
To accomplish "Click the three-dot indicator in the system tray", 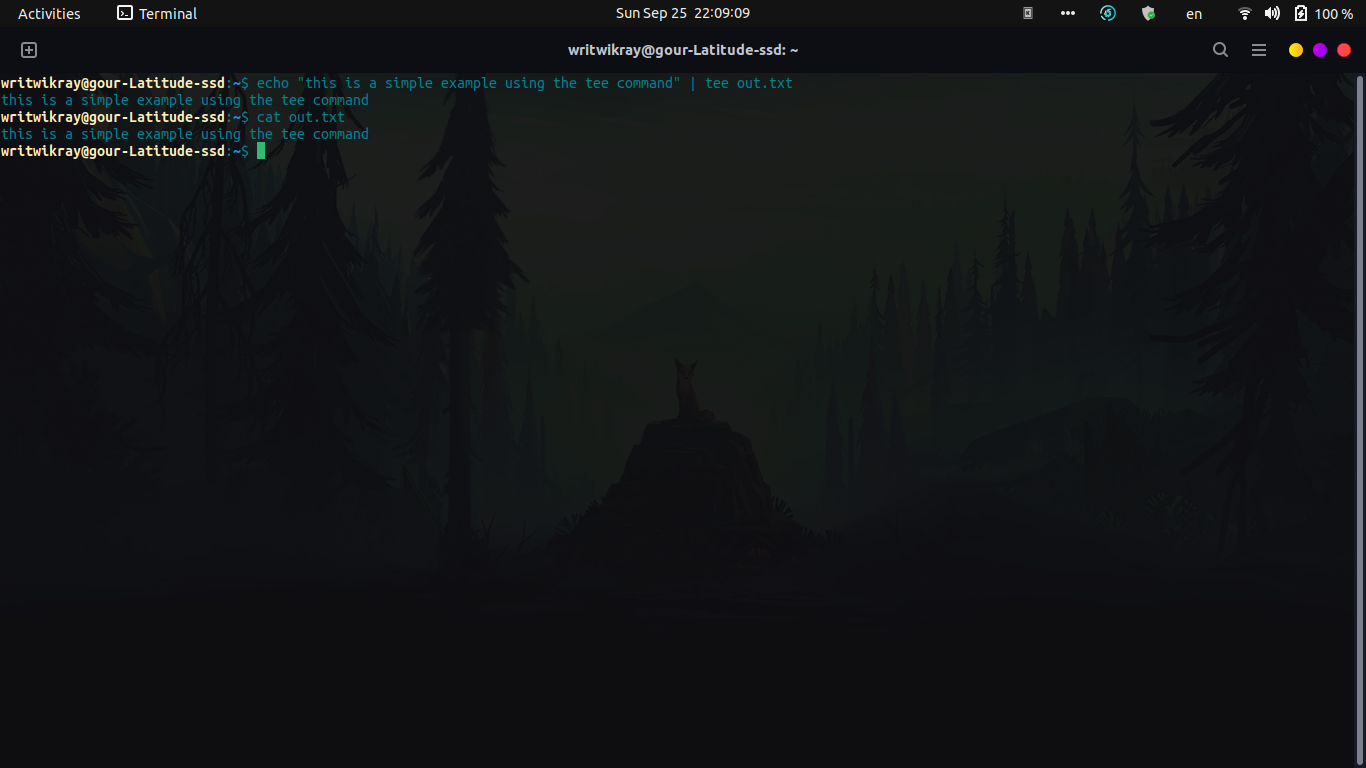I will [x=1067, y=13].
